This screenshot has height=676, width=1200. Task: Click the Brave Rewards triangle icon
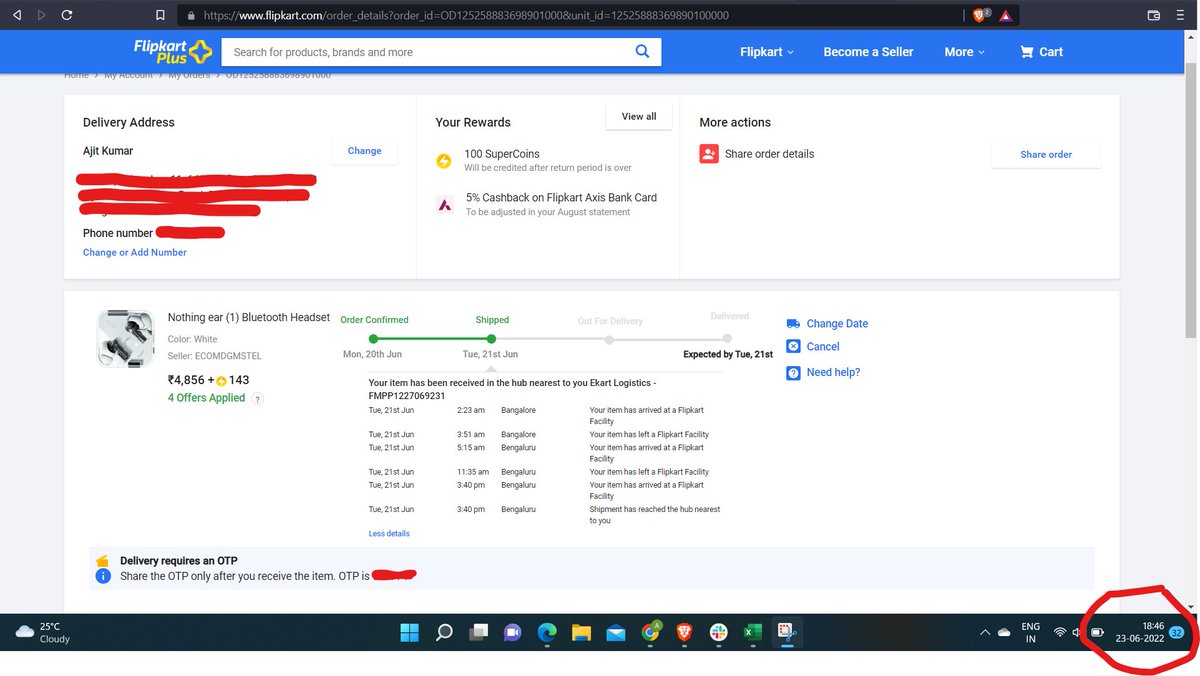click(x=1006, y=15)
